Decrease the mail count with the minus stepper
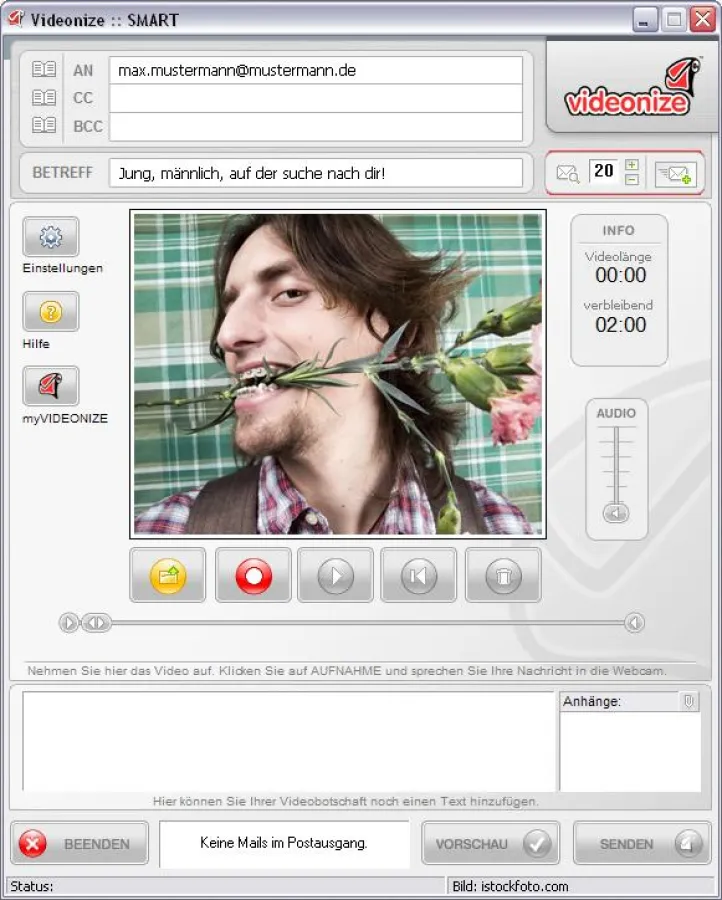 [631, 180]
